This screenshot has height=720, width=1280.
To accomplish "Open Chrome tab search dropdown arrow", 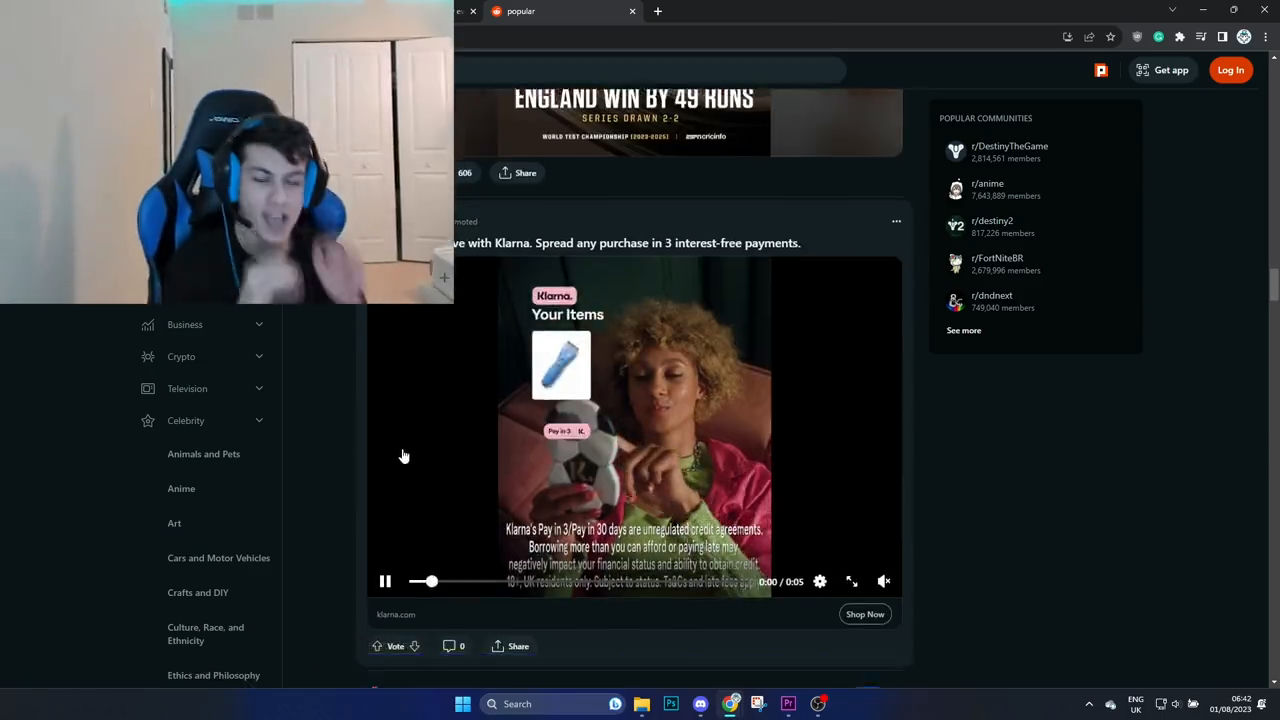I will pyautogui.click(x=1172, y=10).
